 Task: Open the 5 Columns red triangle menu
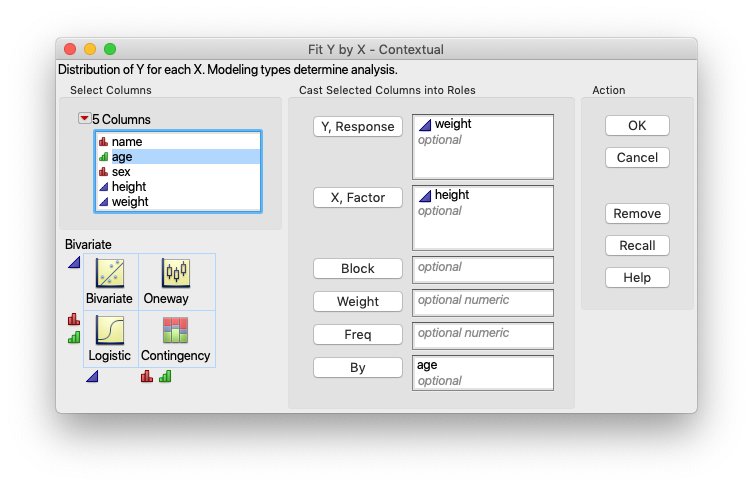click(84, 119)
